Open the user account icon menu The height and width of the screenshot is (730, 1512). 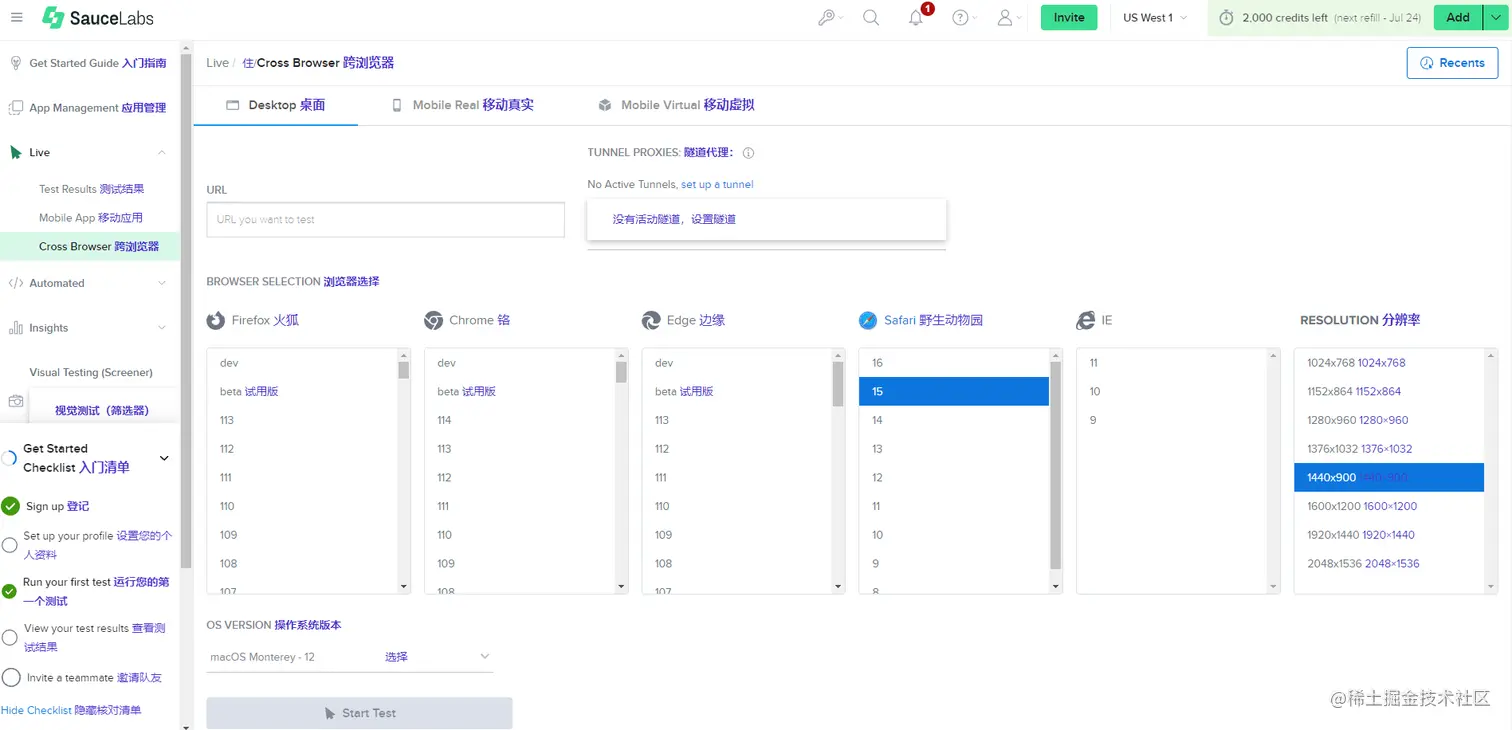[x=1005, y=18]
